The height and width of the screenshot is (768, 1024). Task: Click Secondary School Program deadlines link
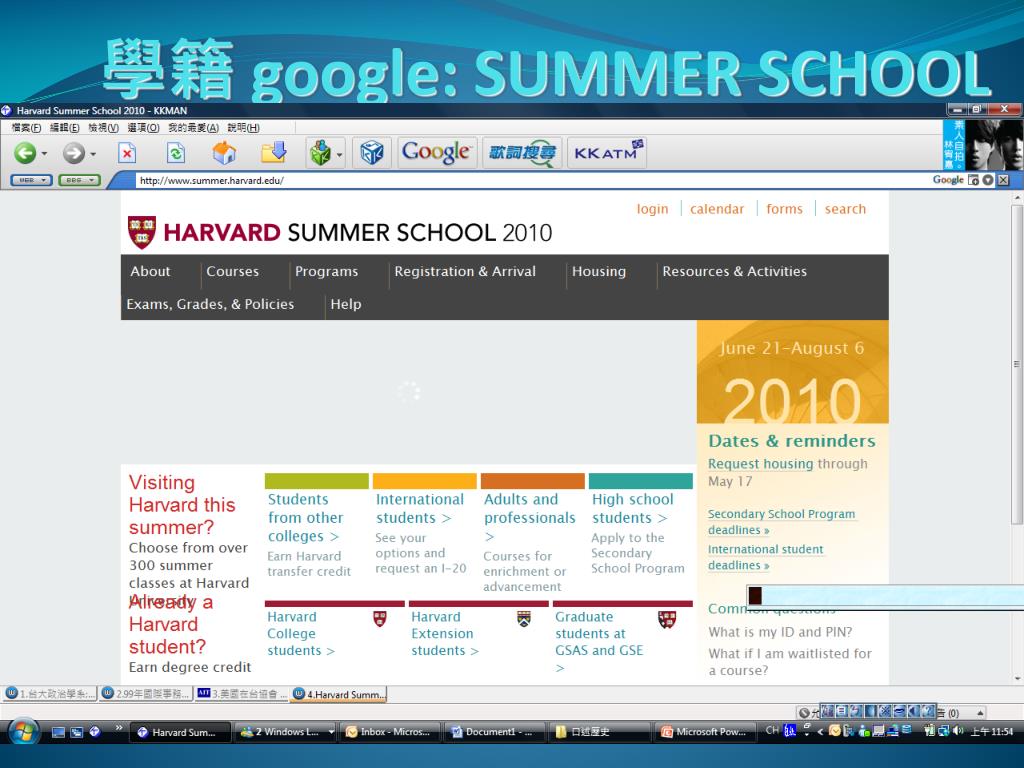781,522
